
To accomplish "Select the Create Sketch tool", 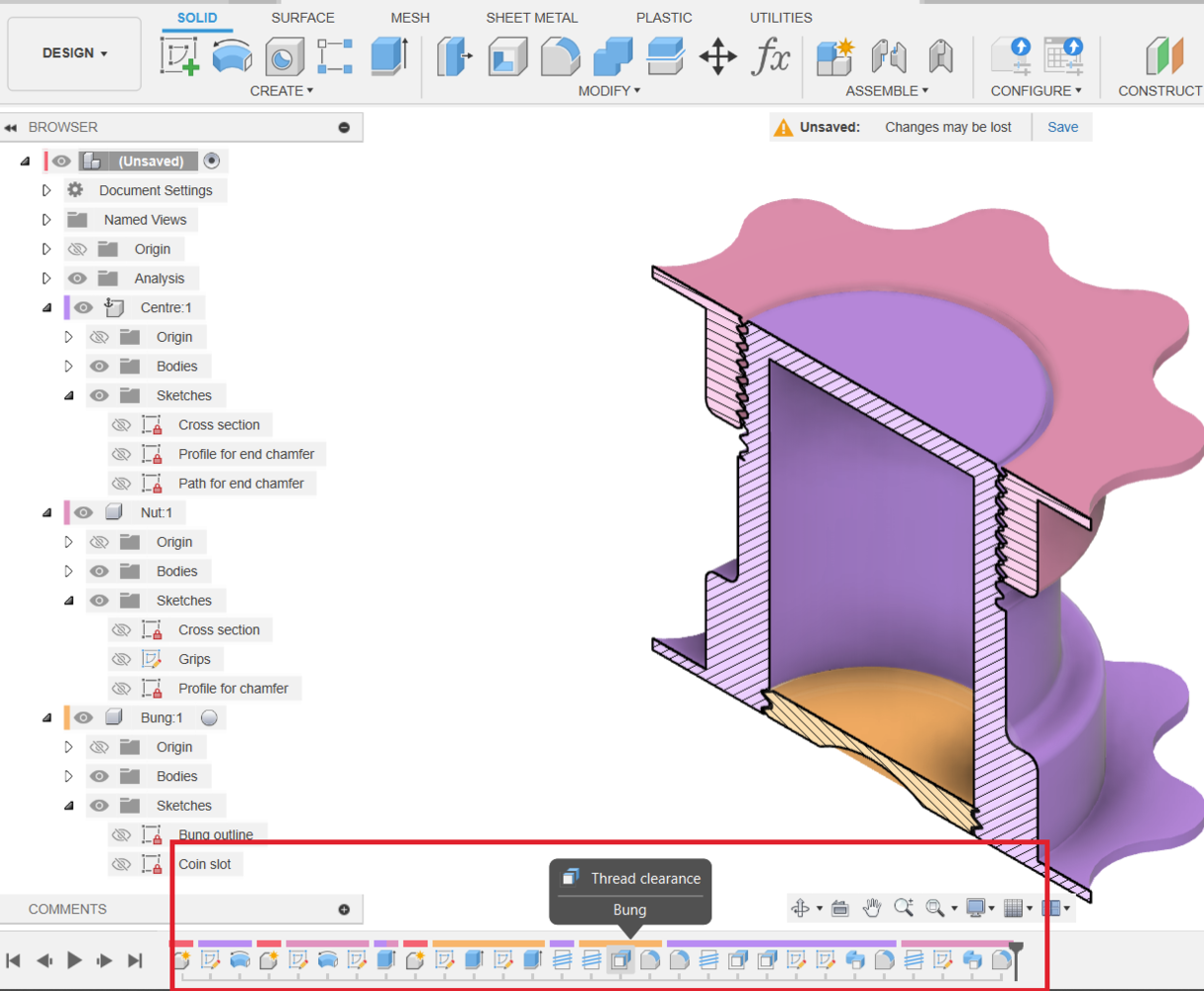I will coord(179,55).
